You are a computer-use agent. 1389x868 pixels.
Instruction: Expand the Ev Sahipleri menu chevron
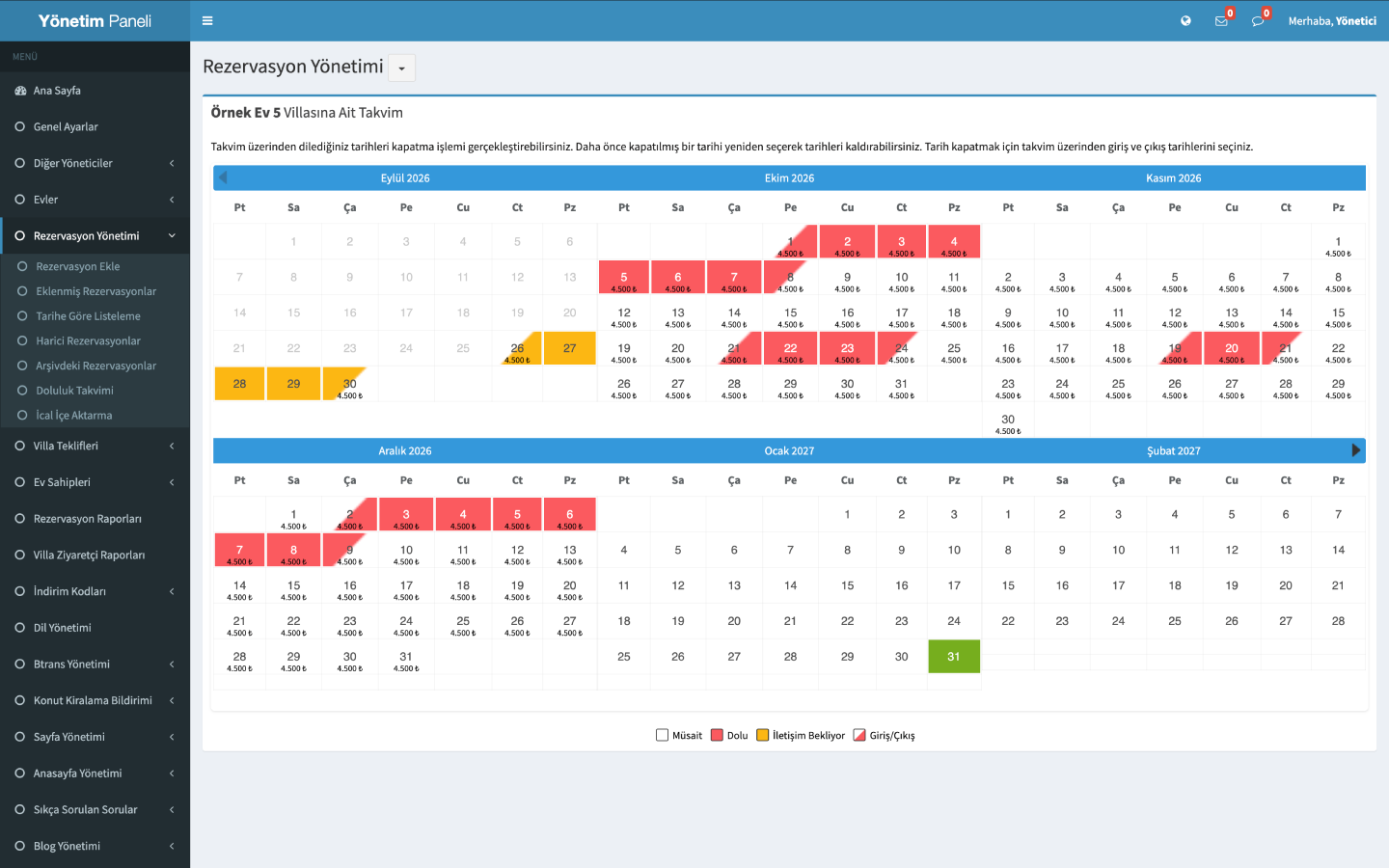point(172,482)
